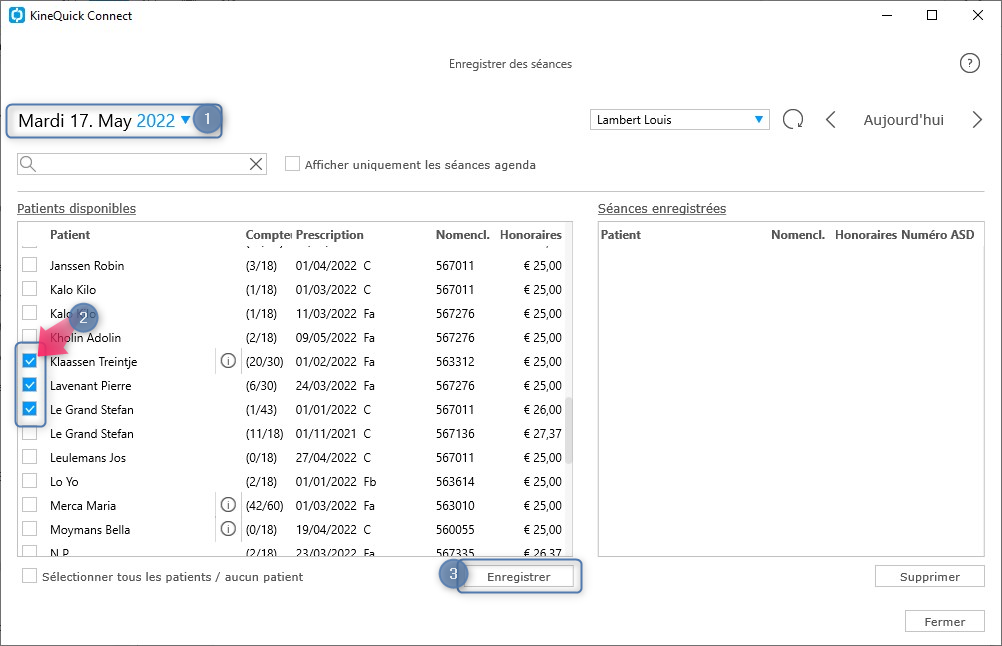Viewport: 1002px width, 646px height.
Task: Click the fee '€ 27,37'
Action: [543, 434]
